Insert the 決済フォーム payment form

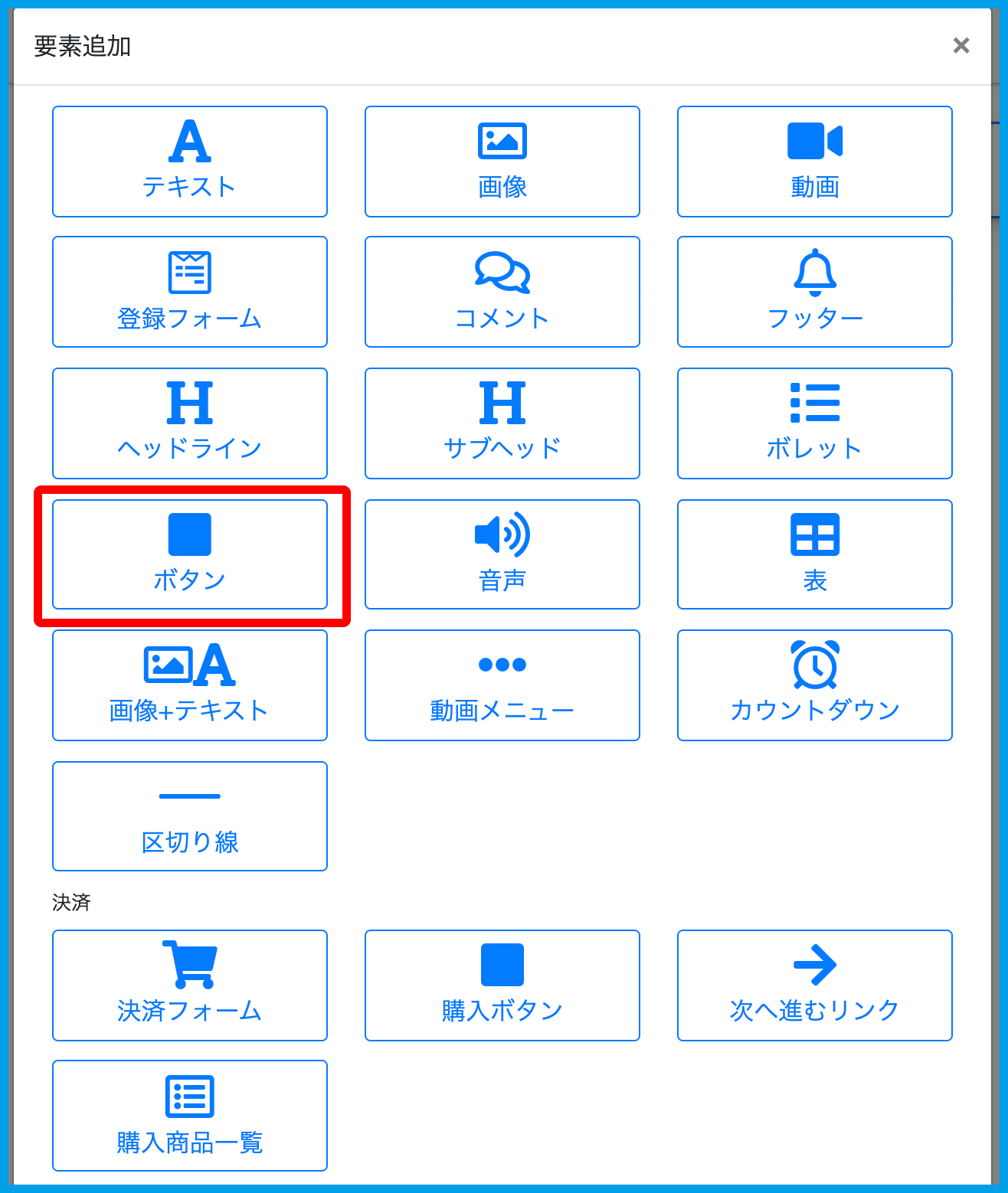pyautogui.click(x=189, y=985)
